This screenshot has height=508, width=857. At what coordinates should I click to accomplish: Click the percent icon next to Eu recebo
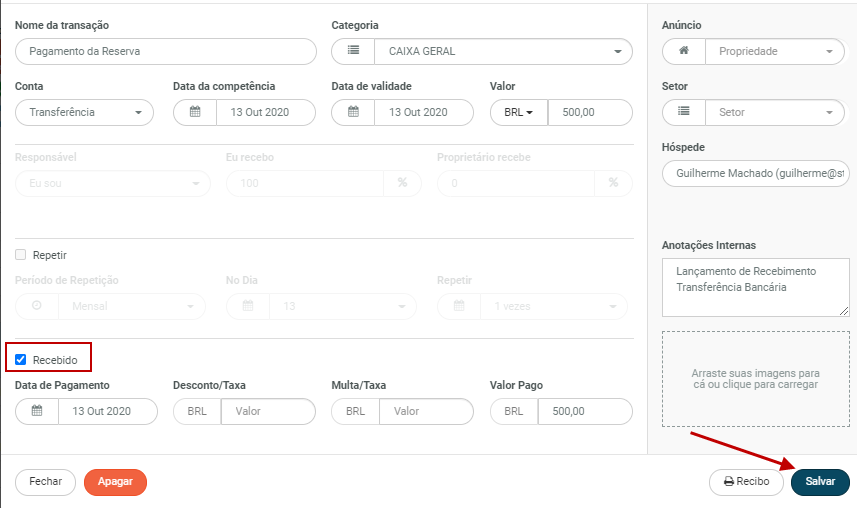coord(402,184)
